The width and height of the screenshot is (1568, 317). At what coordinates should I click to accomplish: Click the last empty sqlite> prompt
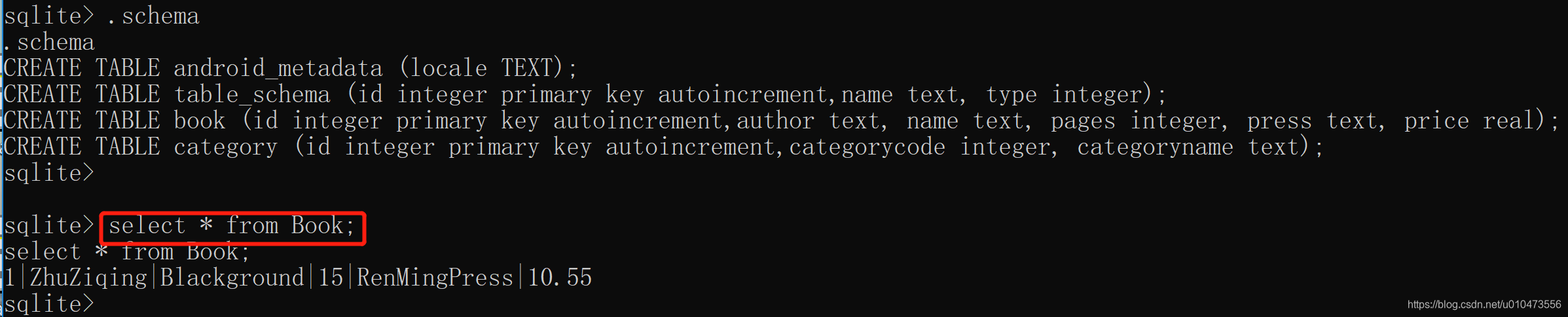pyautogui.click(x=49, y=304)
